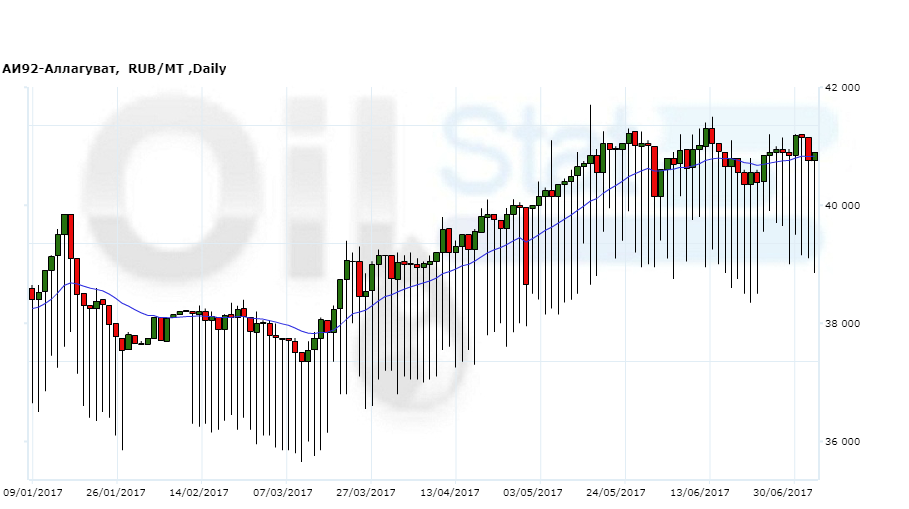Click the chart title АИ92-Аллагуват

pyautogui.click(x=60, y=69)
